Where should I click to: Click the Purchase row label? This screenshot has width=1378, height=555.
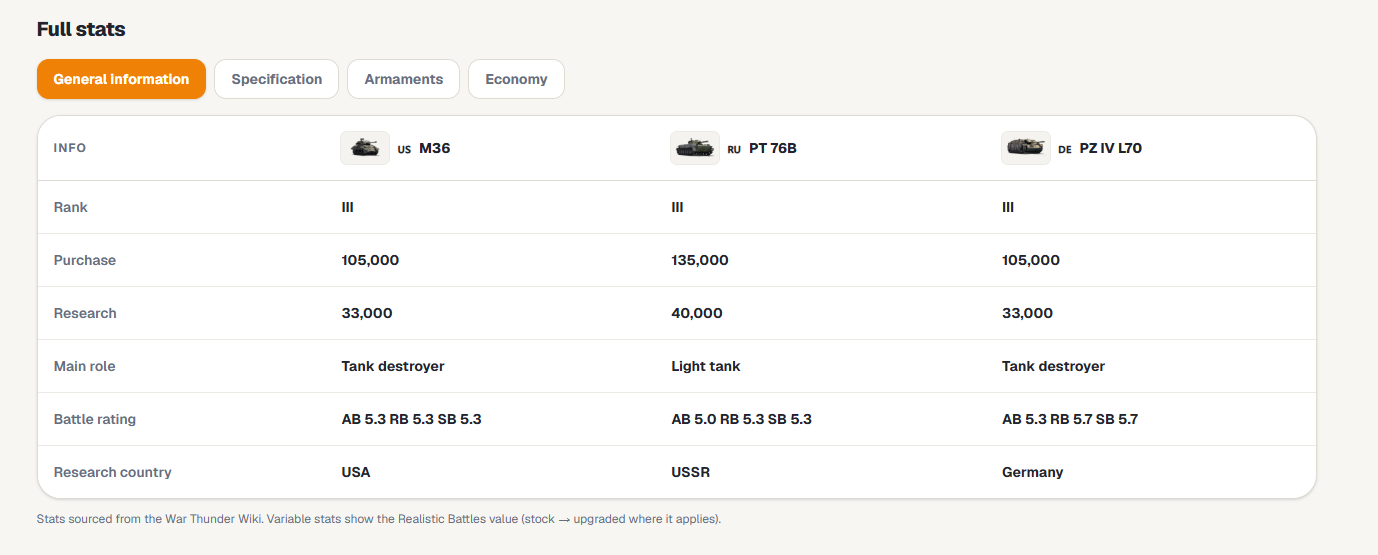pyautogui.click(x=85, y=260)
